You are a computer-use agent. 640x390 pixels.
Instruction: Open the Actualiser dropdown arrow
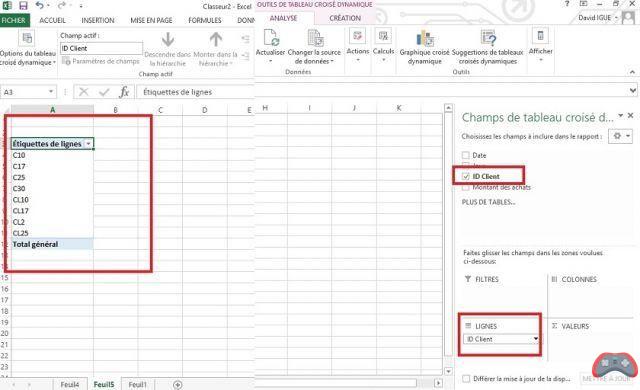pos(270,61)
